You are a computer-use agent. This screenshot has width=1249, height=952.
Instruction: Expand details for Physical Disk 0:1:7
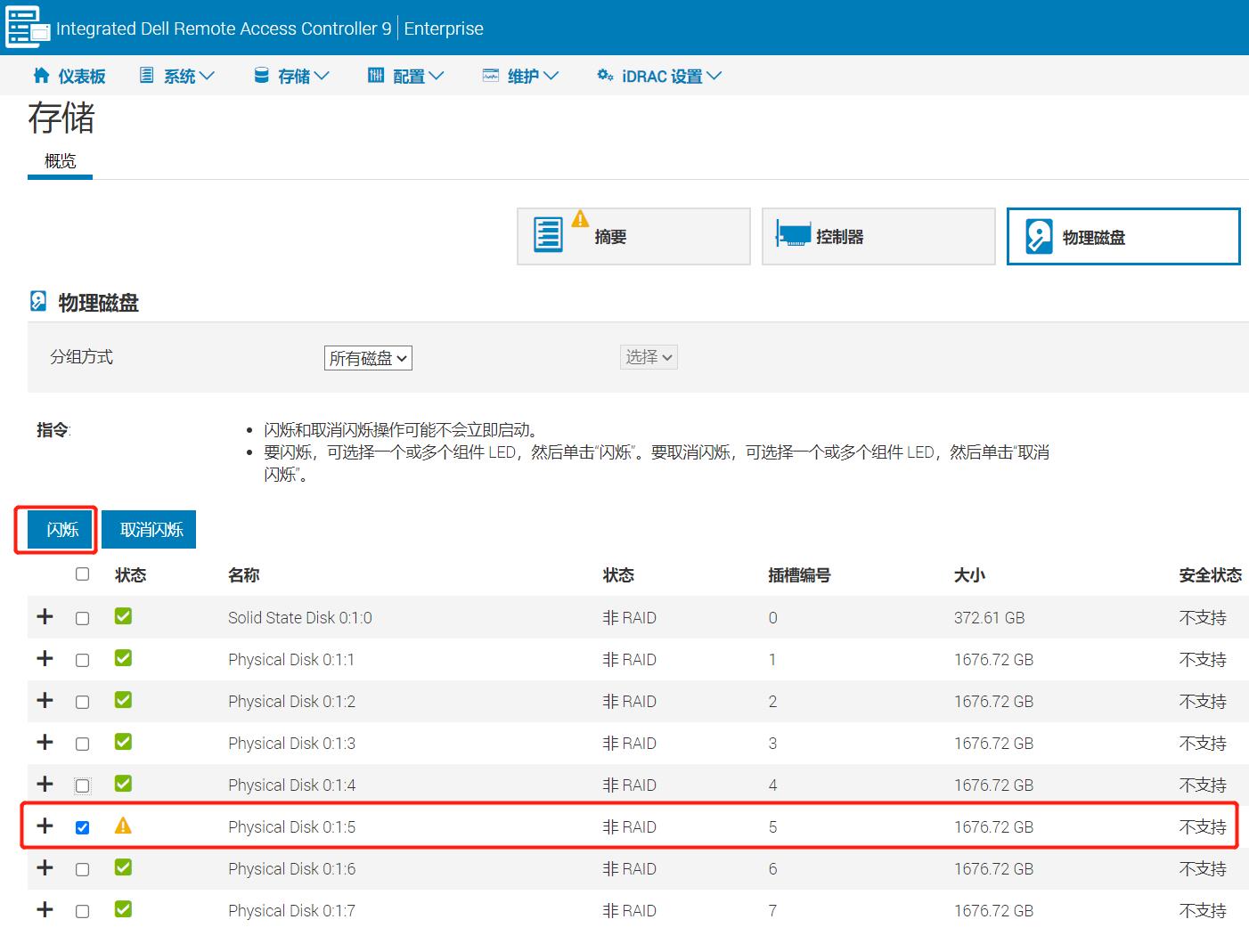click(45, 909)
